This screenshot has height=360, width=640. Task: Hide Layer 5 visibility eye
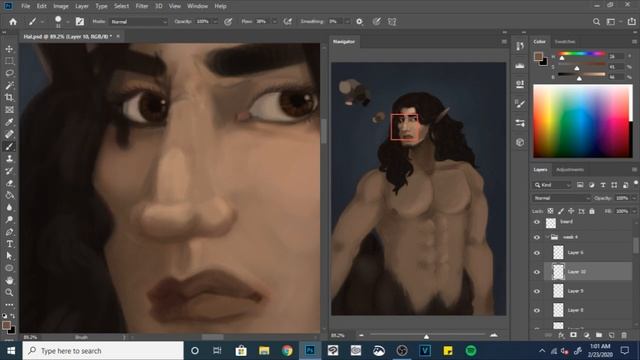click(537, 291)
